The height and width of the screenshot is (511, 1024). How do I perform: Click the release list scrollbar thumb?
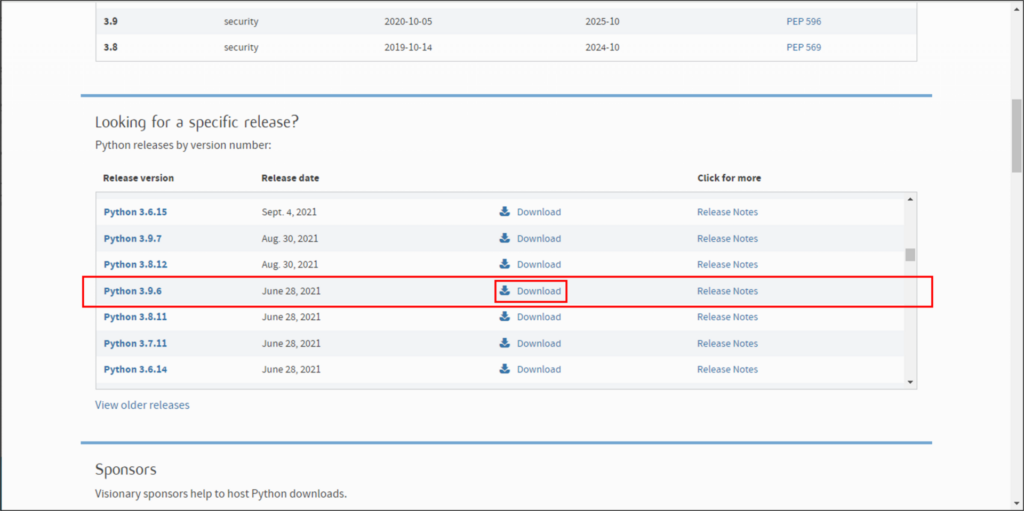910,254
